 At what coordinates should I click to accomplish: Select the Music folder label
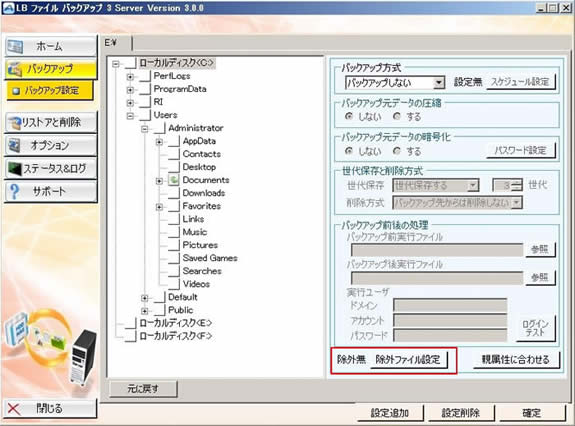pos(195,232)
